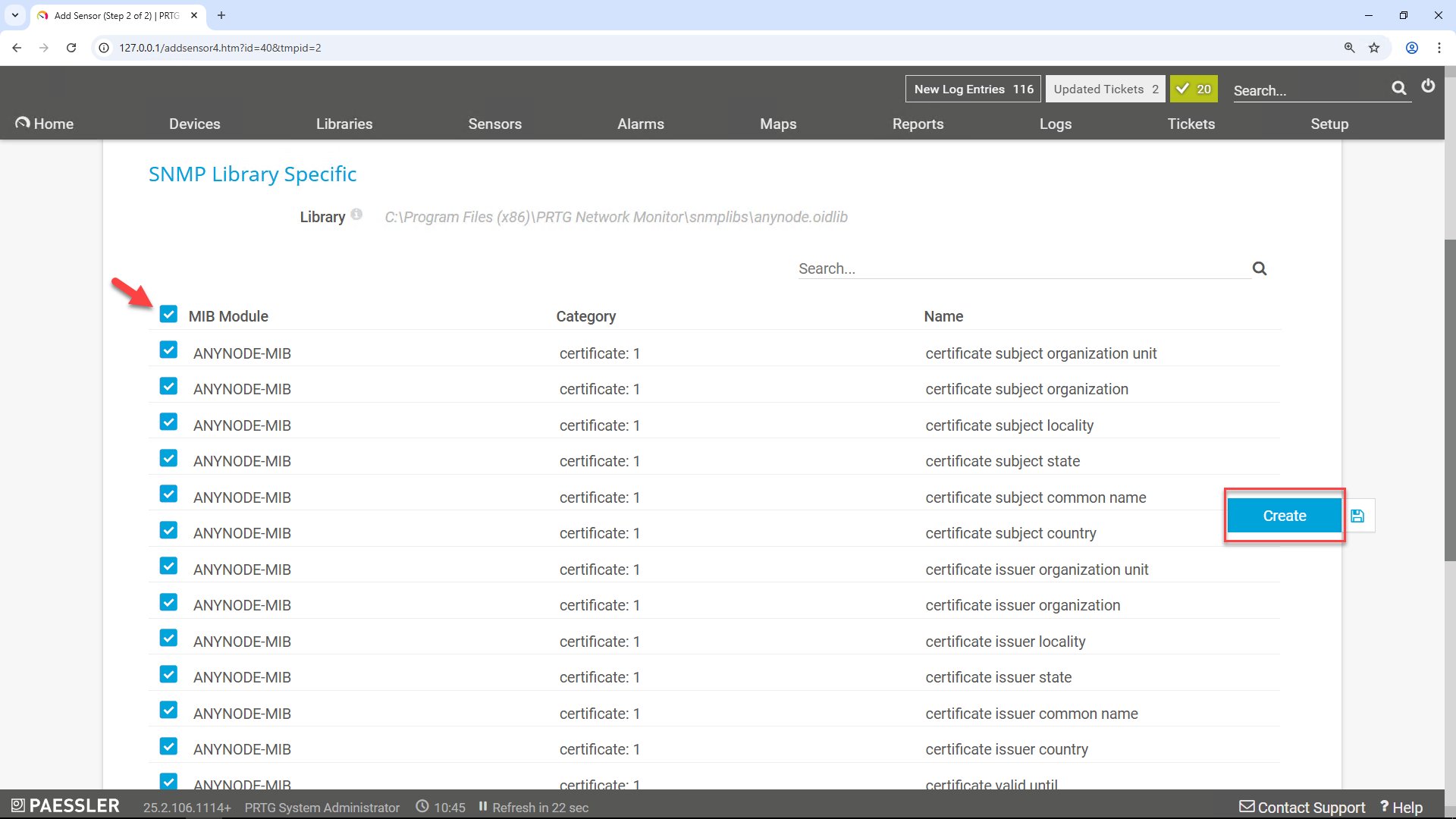Screen dimensions: 1456x819
Task: Click the Search field above the table
Action: [x=986, y=268]
